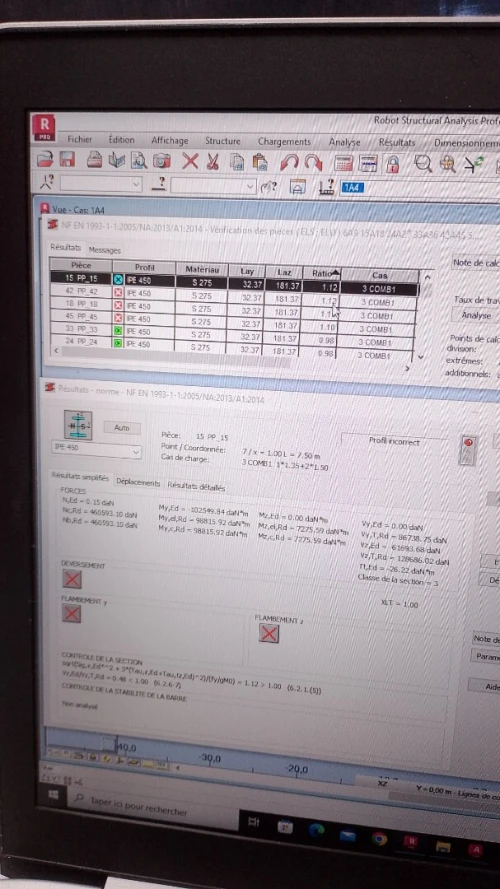500x889 pixels.
Task: Click the Auto button
Action: [122, 428]
